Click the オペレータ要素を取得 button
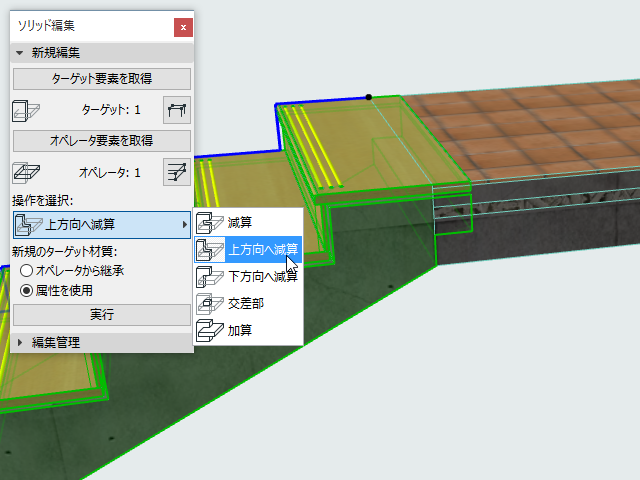The width and height of the screenshot is (640, 480). pos(102,141)
